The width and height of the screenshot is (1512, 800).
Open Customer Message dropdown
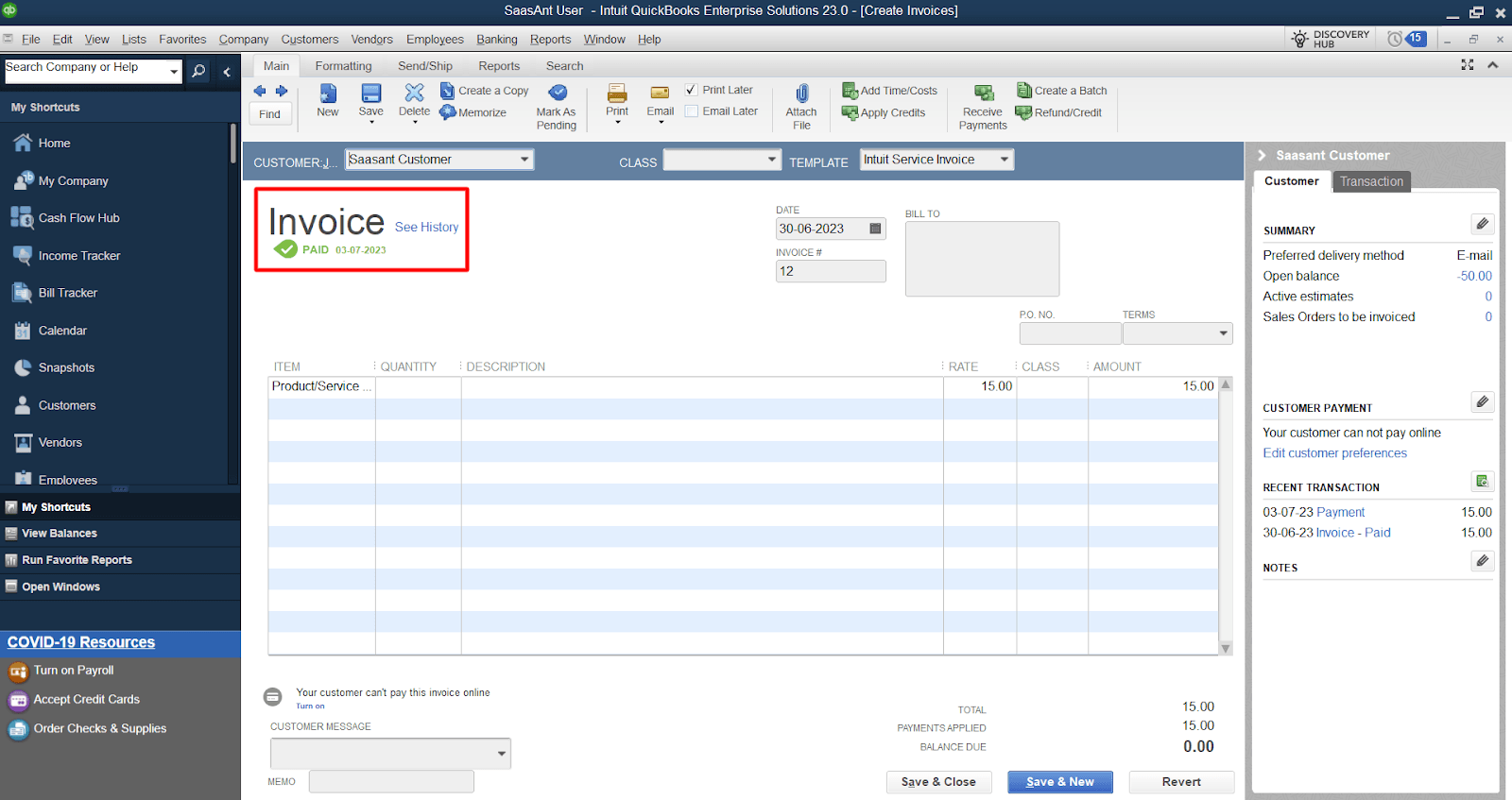(502, 754)
